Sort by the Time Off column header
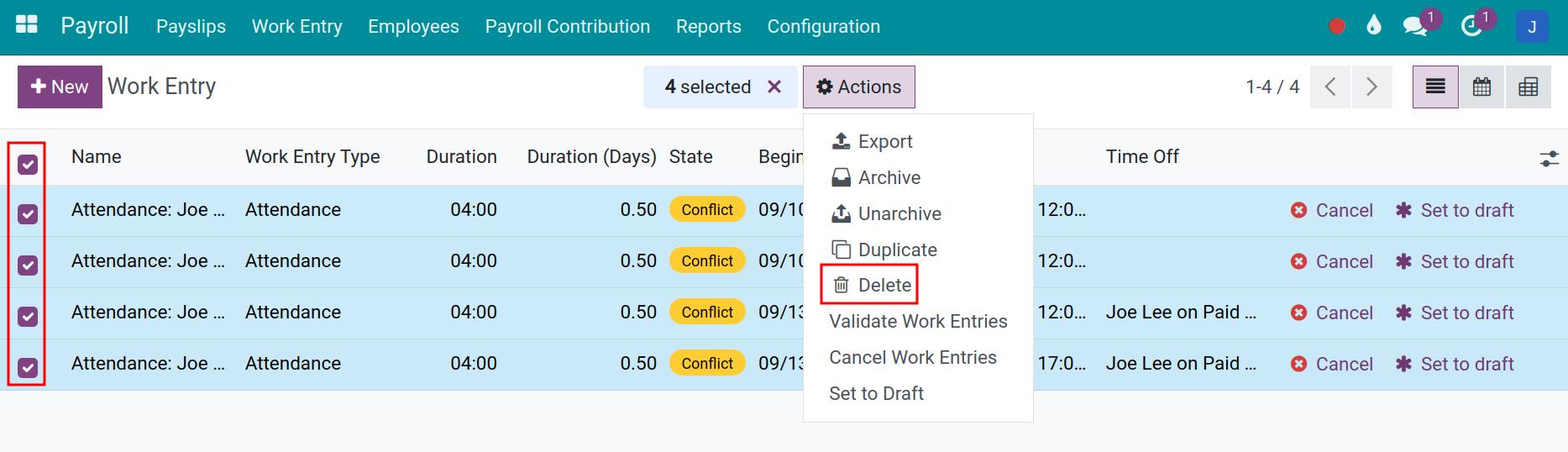 [1142, 156]
